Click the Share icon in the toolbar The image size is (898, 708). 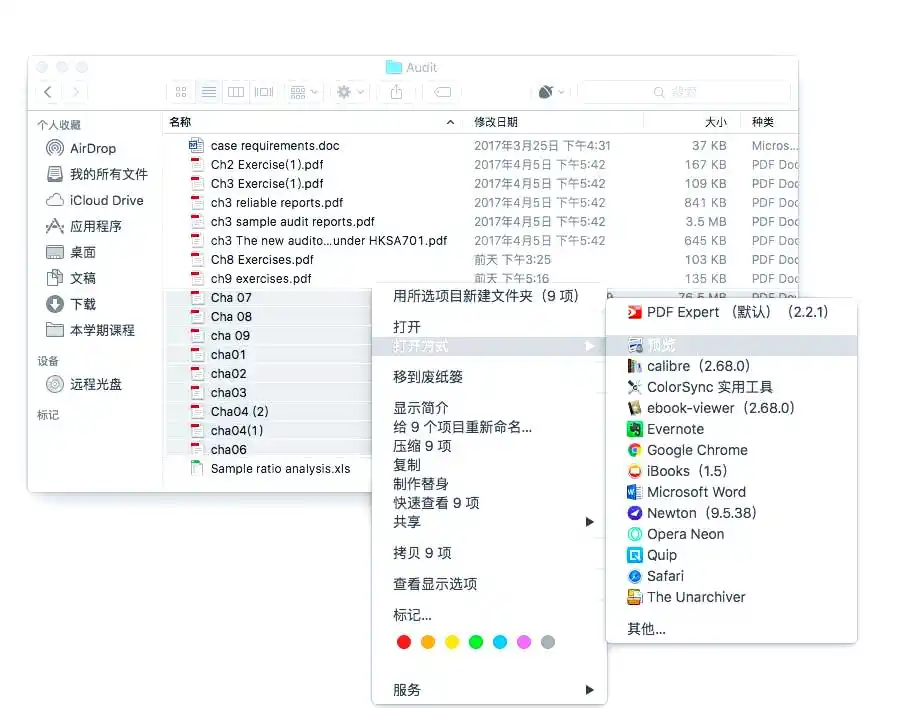[396, 92]
